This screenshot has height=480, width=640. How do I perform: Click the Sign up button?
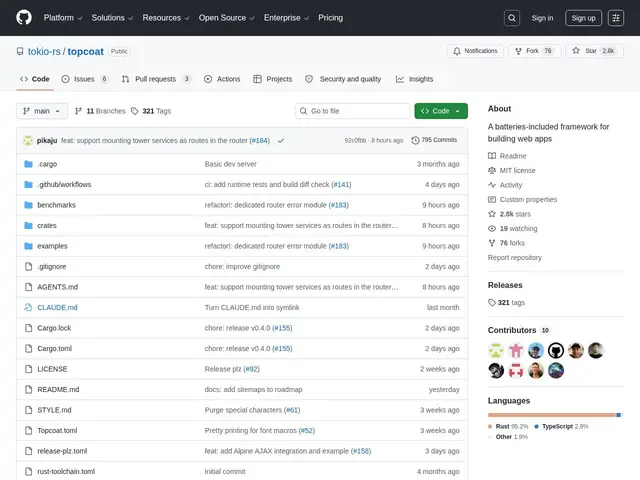pyautogui.click(x=583, y=18)
